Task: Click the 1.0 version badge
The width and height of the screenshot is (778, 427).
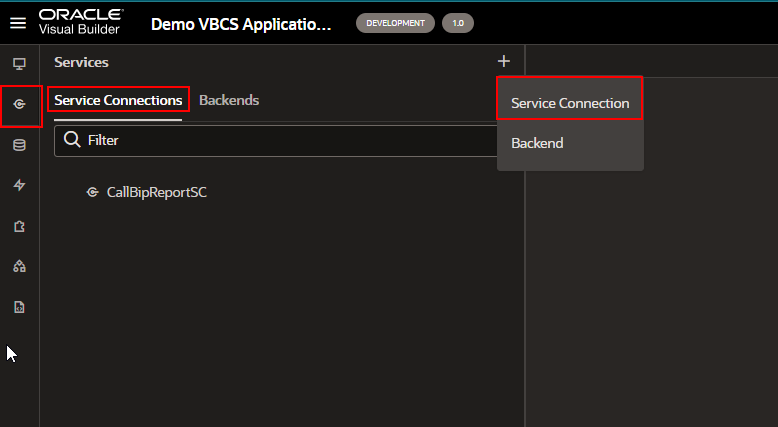Action: point(458,23)
